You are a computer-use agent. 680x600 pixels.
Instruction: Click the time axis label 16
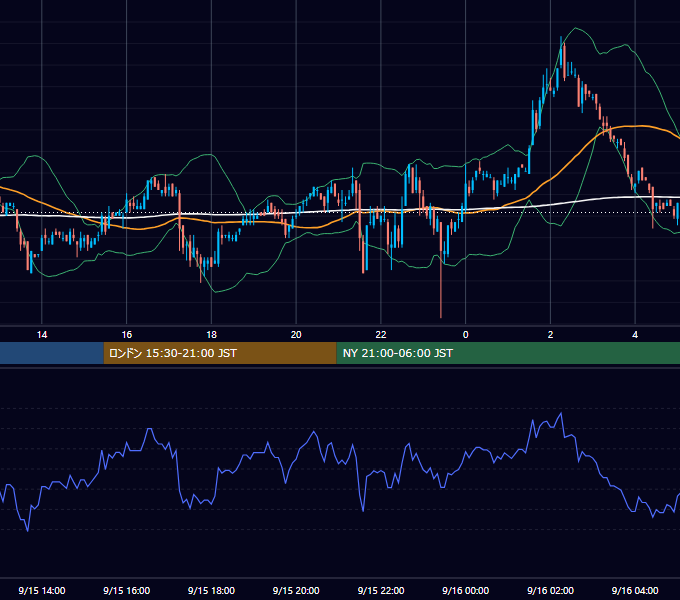point(127,335)
